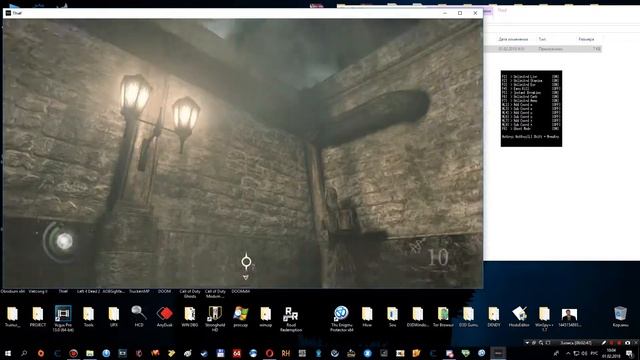This screenshot has width=640, height=360.
Task: Click the floppy disk taskbar icon
Action: [220, 353]
